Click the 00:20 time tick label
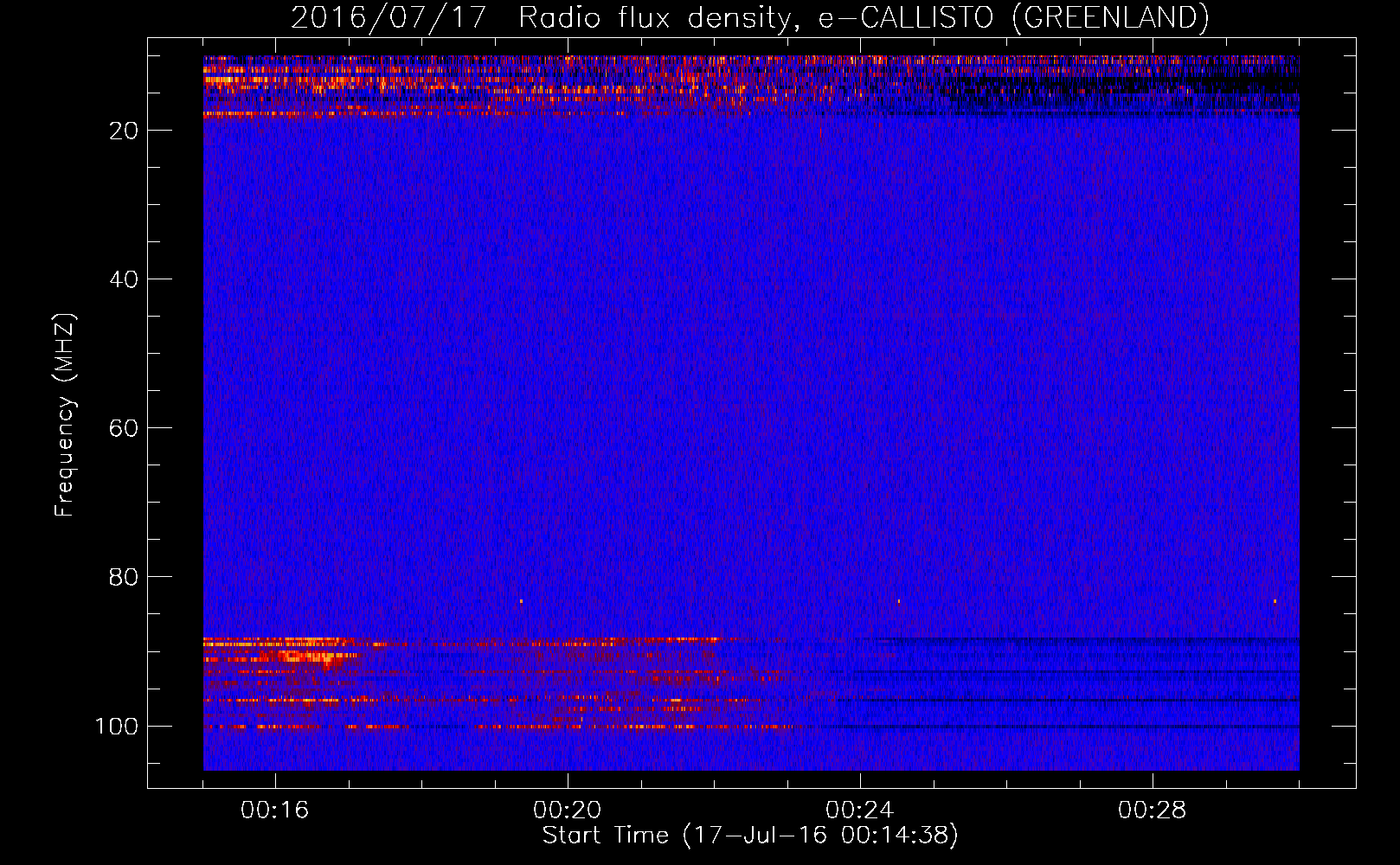This screenshot has height=865, width=1400. (567, 811)
